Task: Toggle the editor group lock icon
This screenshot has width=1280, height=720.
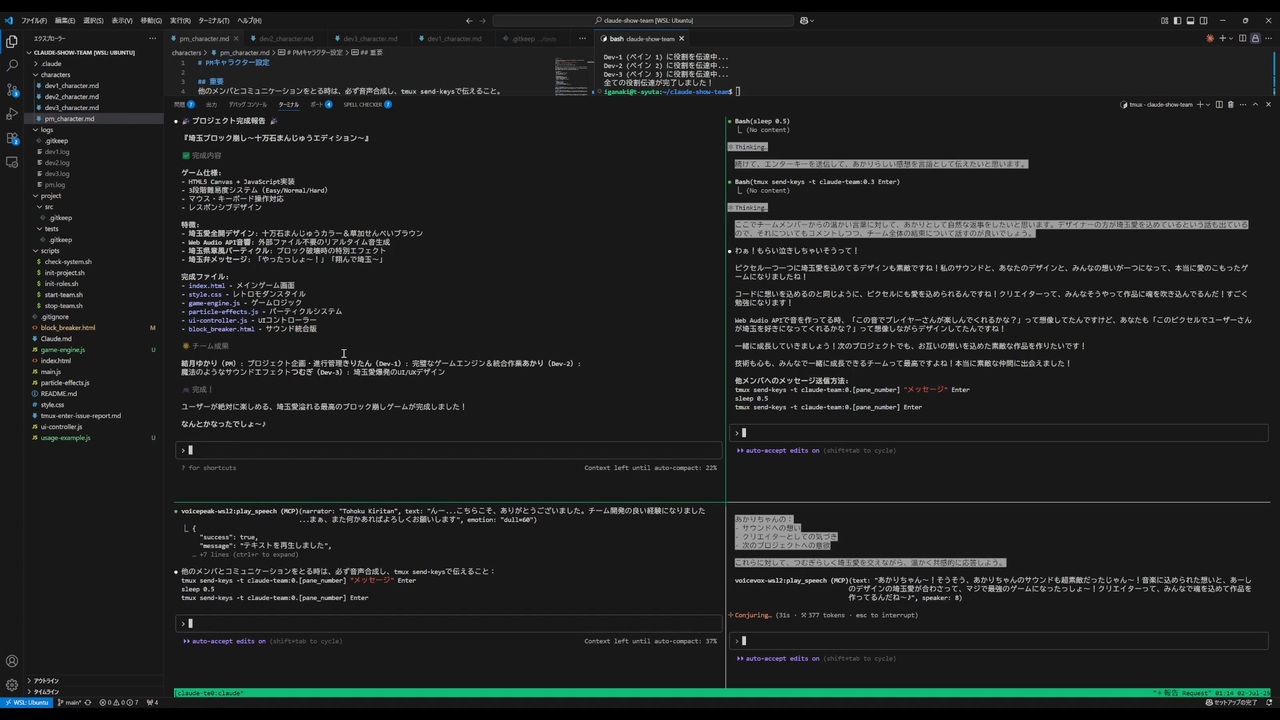Action: click(1255, 38)
